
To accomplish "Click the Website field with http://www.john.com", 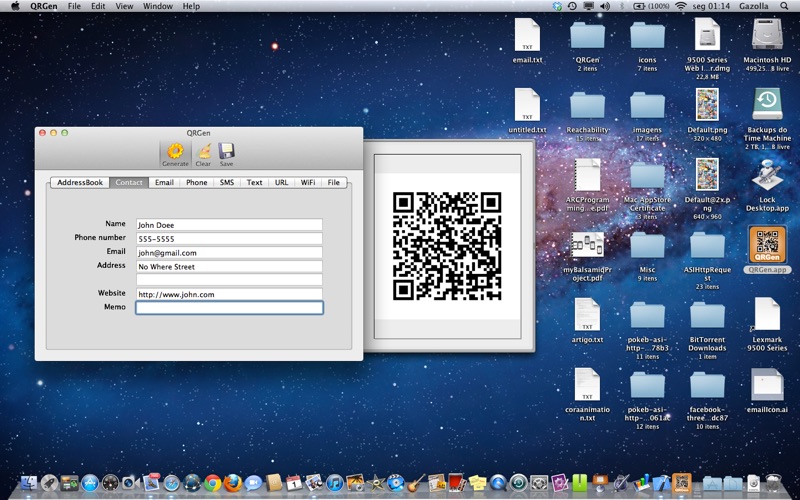I will click(229, 294).
